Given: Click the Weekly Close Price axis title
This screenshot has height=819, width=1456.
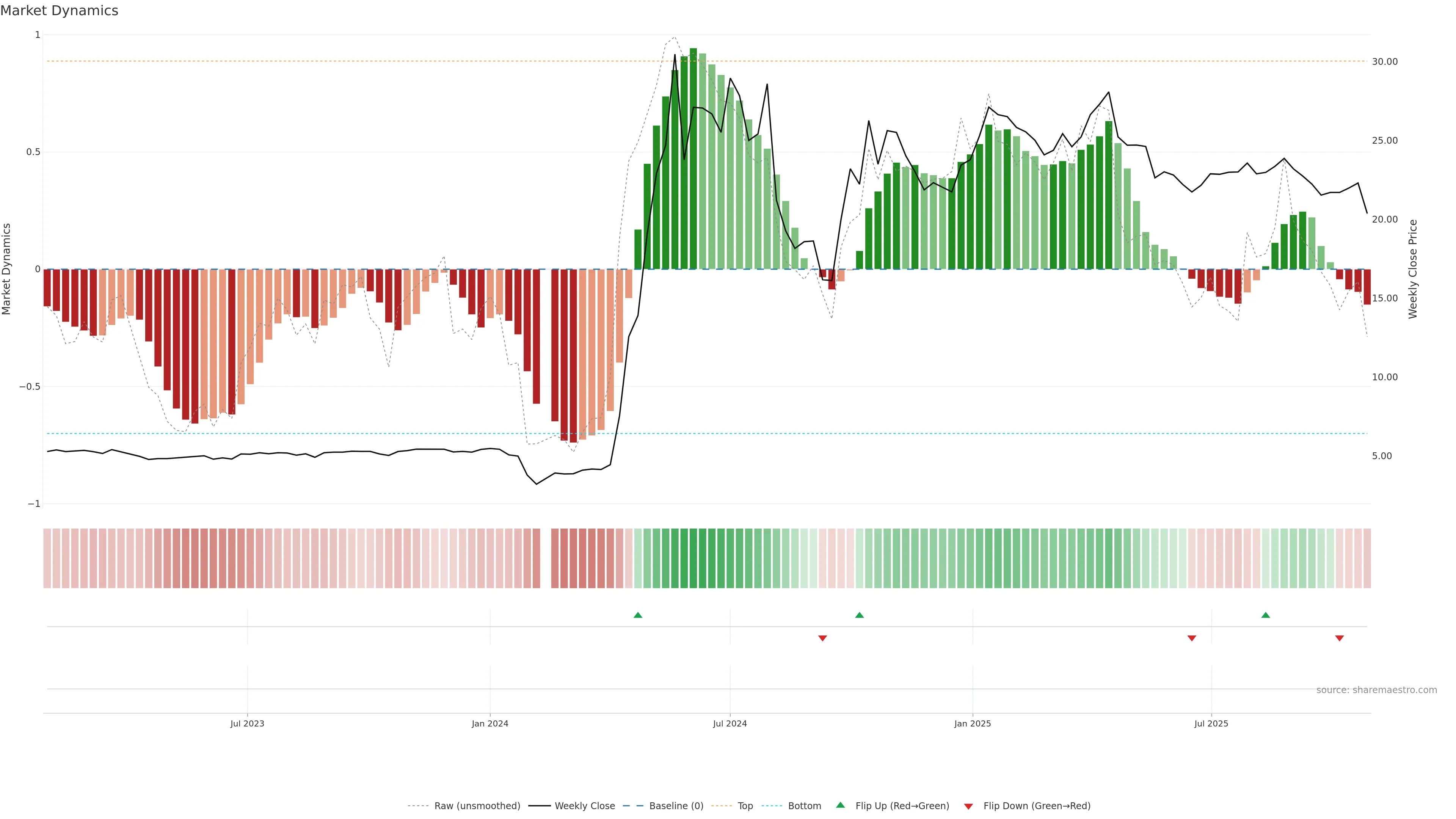Looking at the screenshot, I should [x=1413, y=269].
